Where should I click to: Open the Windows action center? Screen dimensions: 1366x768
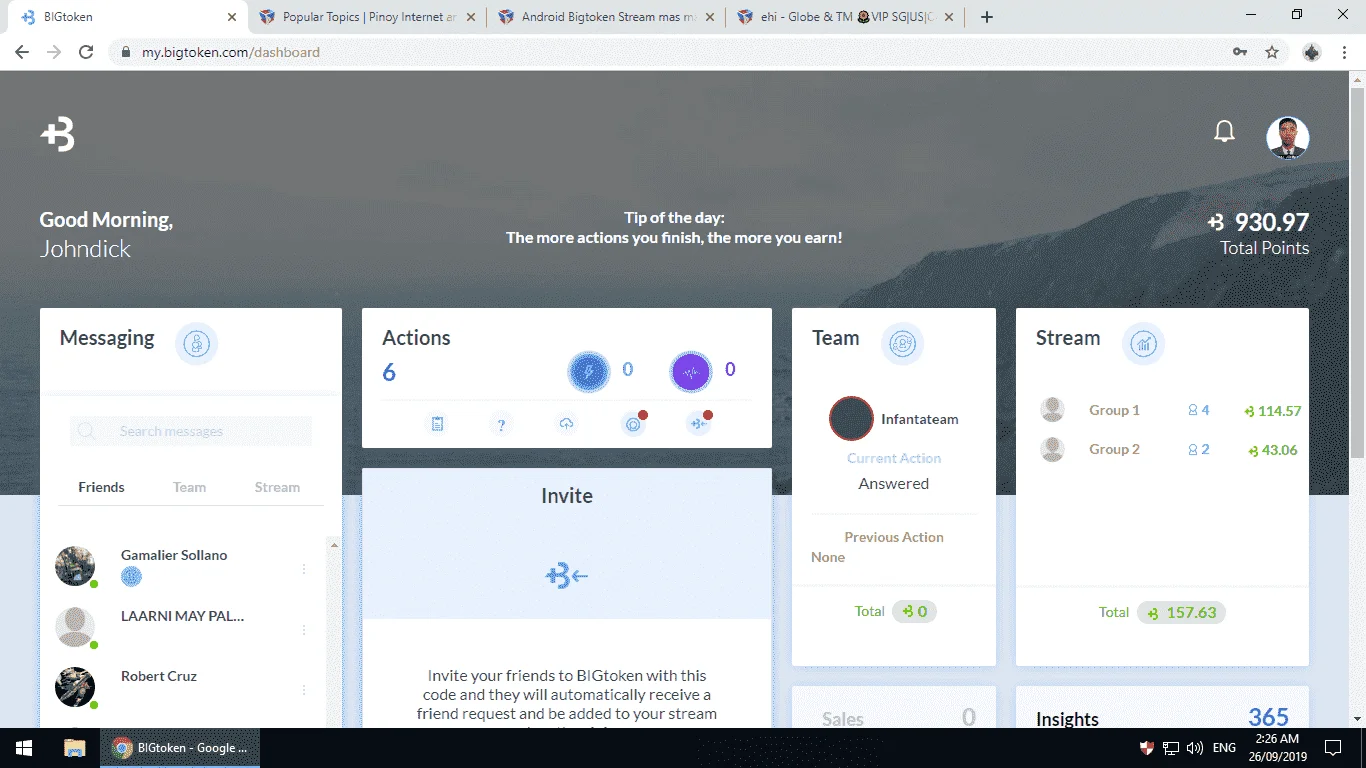click(1332, 747)
